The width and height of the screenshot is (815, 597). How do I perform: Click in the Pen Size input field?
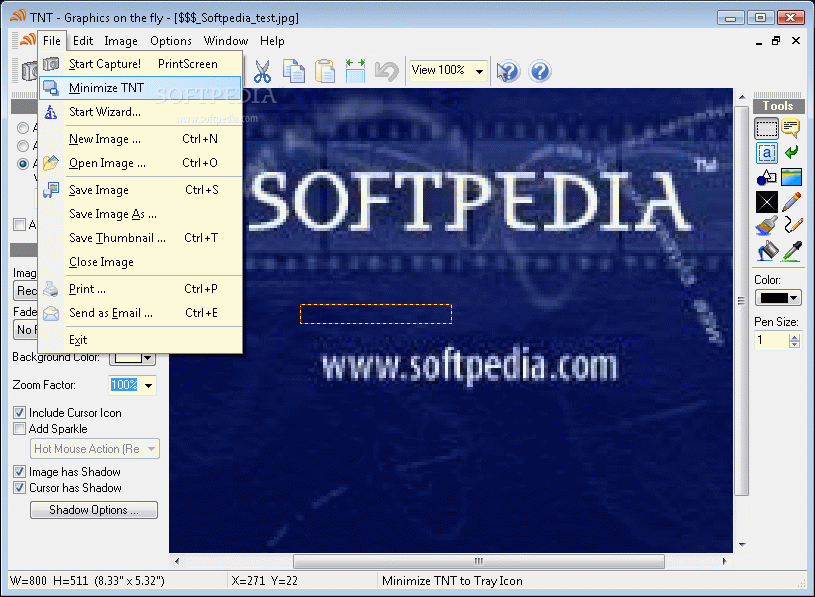click(x=772, y=341)
